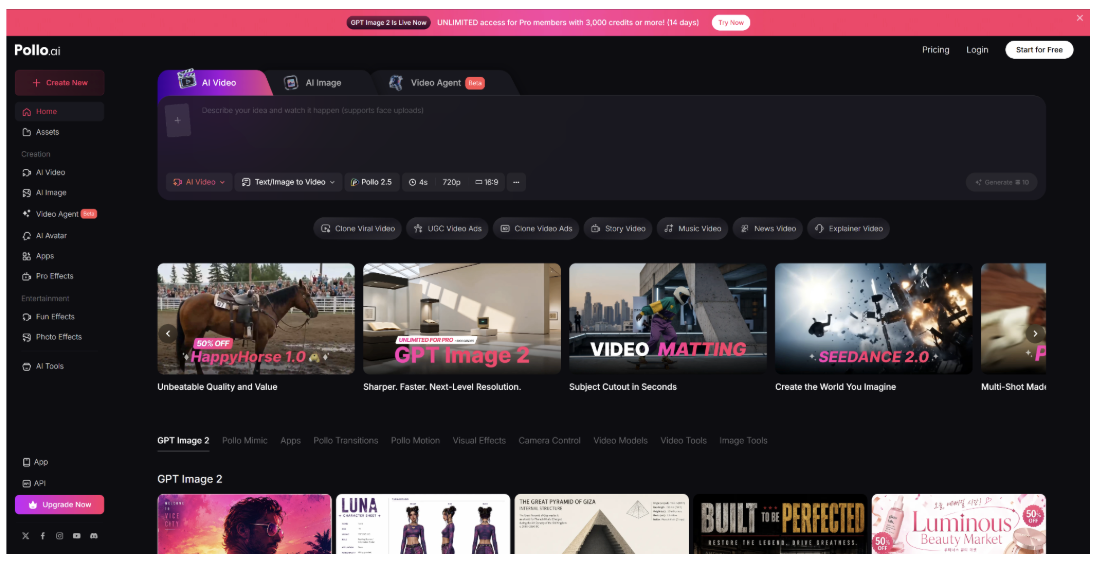Choose the Clone Viral Video chip
The image size is (1104, 570).
click(358, 229)
